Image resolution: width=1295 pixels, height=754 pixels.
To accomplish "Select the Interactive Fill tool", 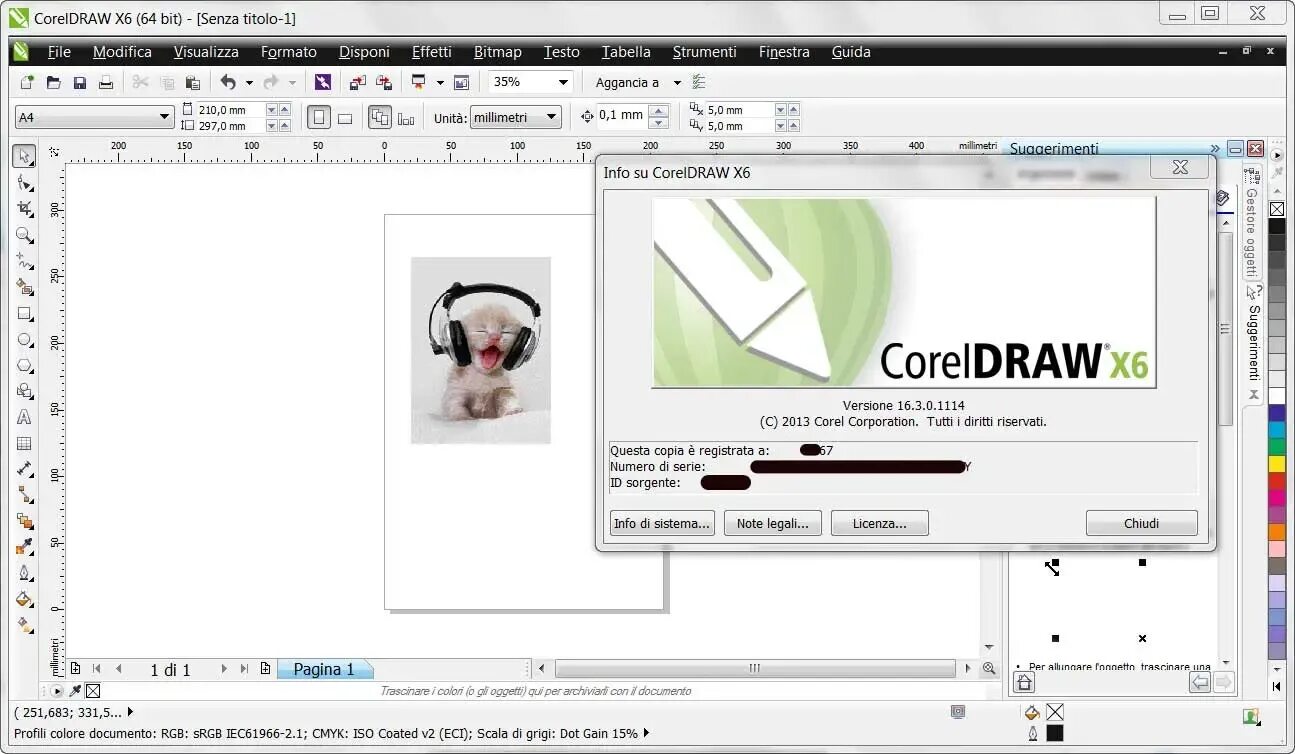I will [25, 625].
